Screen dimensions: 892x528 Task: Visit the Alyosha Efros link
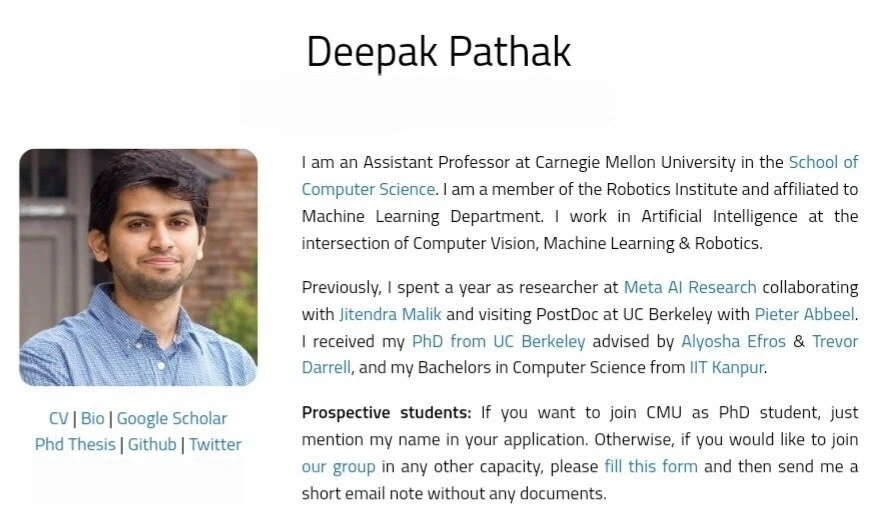coord(733,341)
